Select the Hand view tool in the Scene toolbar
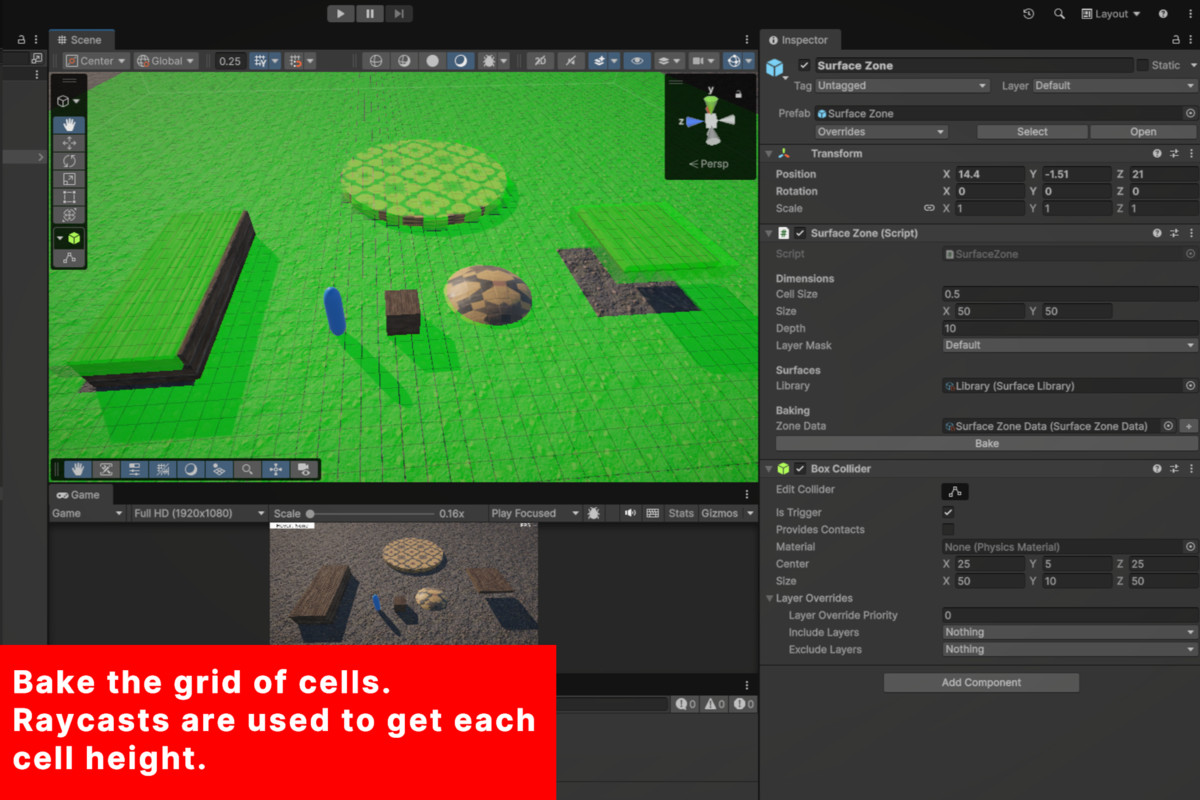This screenshot has height=800, width=1200. [69, 125]
